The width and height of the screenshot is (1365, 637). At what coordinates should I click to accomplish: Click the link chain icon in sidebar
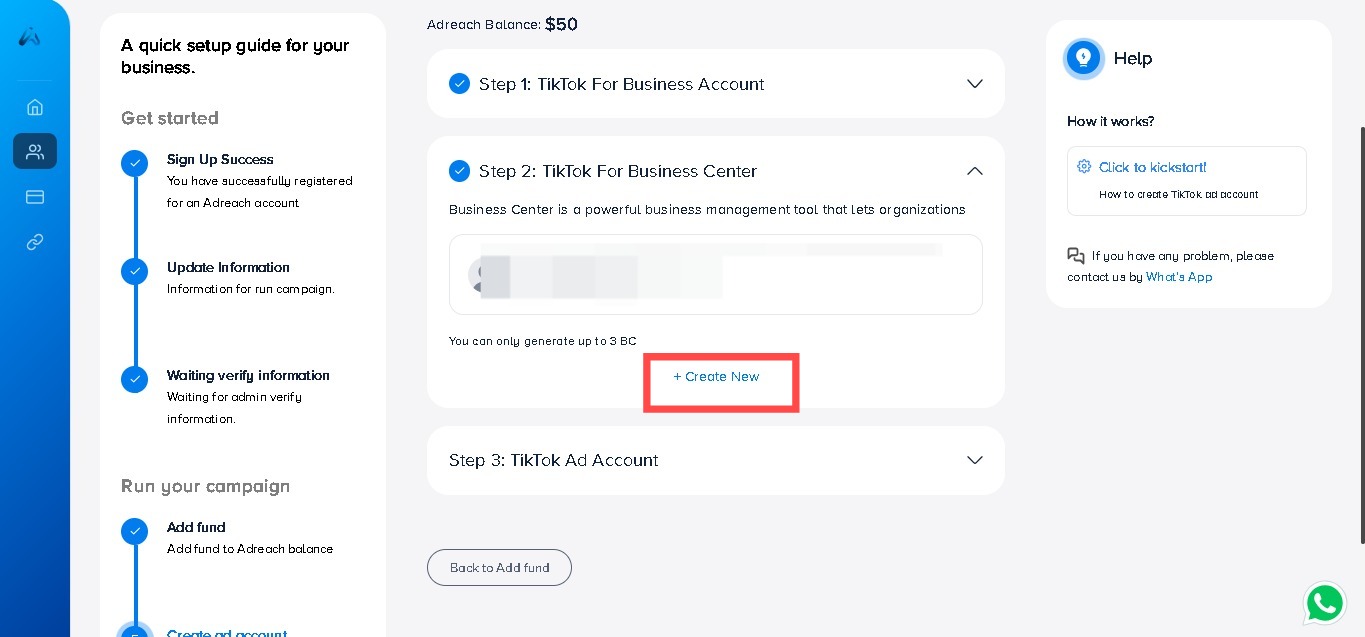pyautogui.click(x=35, y=242)
